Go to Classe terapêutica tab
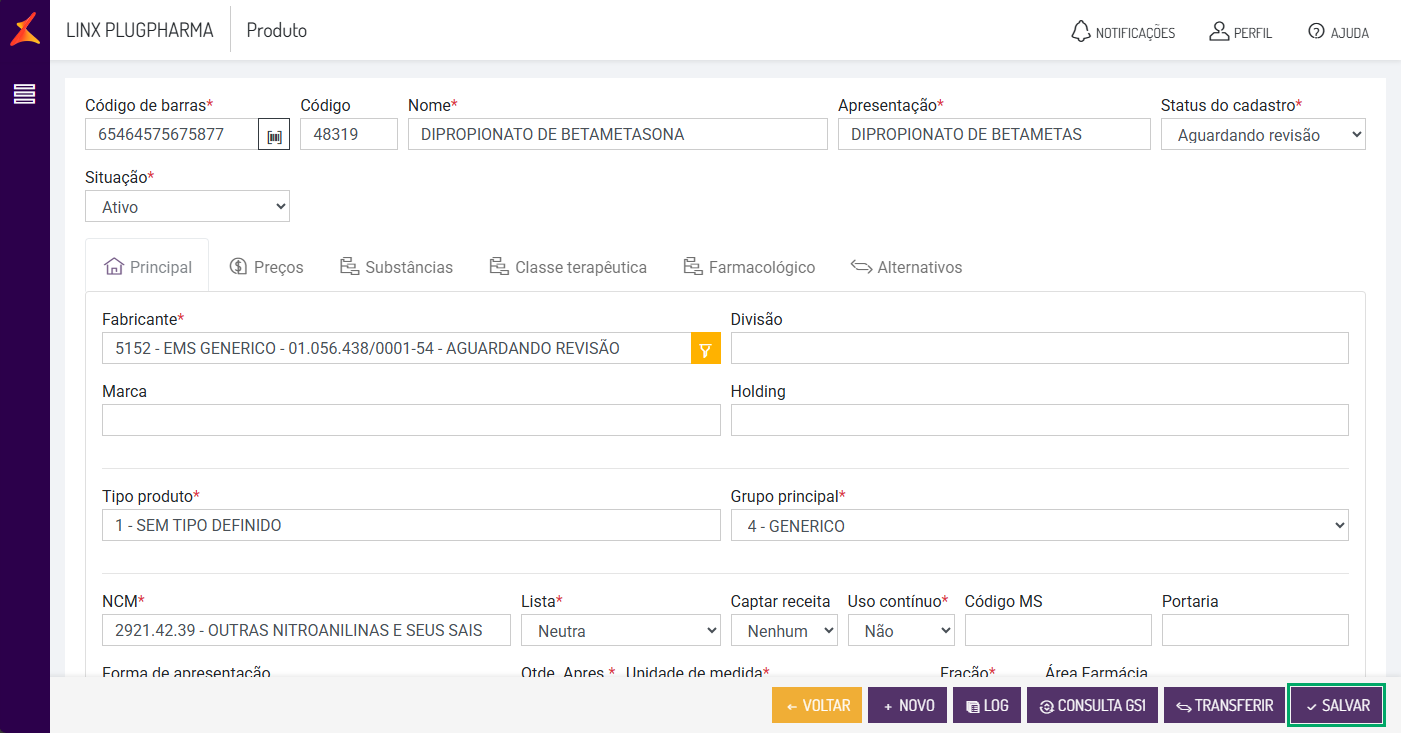 click(567, 267)
